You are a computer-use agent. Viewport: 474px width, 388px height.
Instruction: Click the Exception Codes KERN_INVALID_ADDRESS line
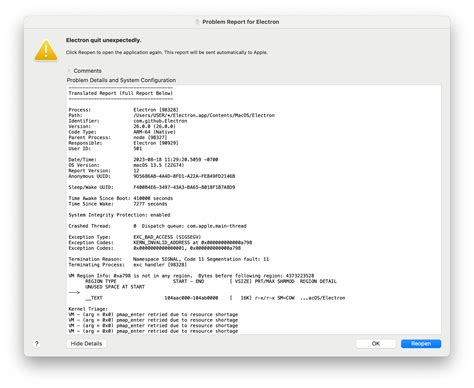[x=160, y=243]
